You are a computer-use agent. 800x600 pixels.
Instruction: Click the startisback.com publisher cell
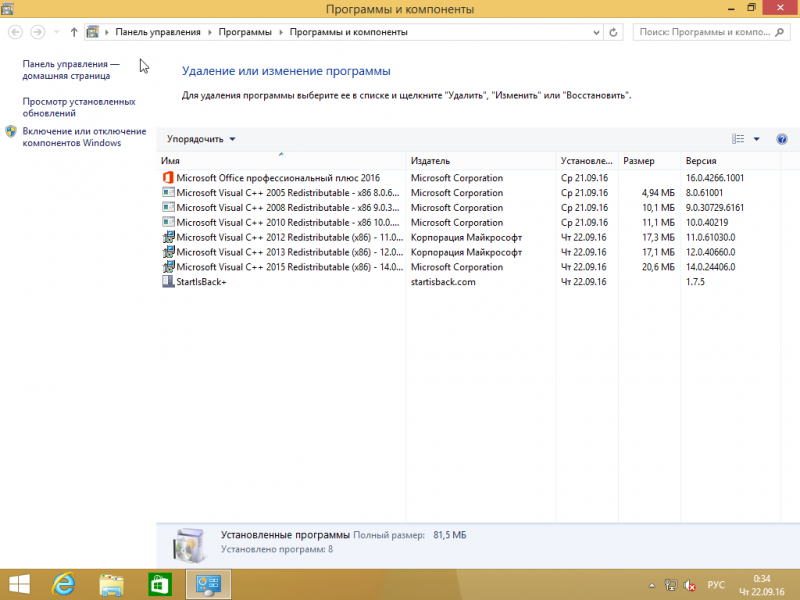[x=443, y=281]
